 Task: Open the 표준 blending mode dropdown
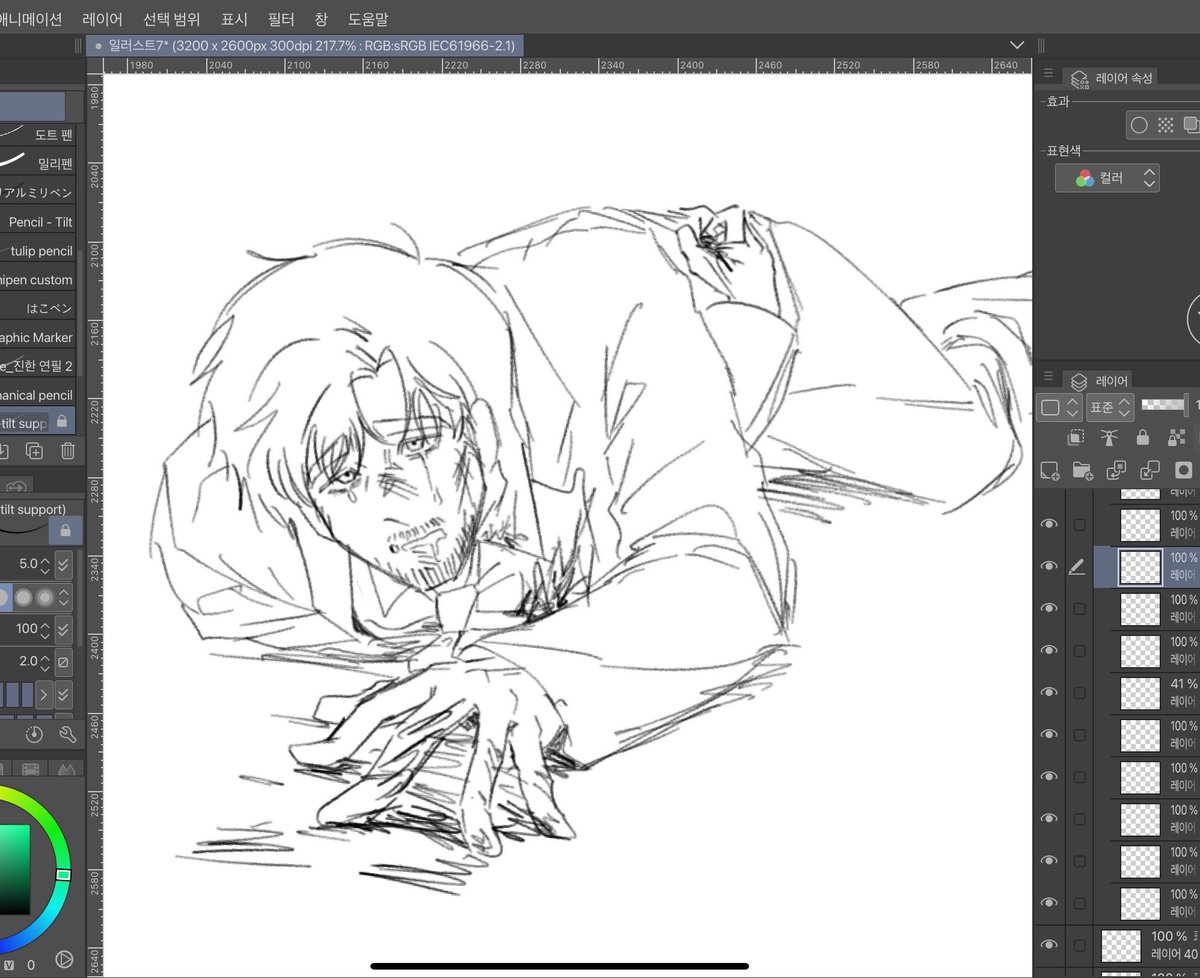pyautogui.click(x=1110, y=407)
